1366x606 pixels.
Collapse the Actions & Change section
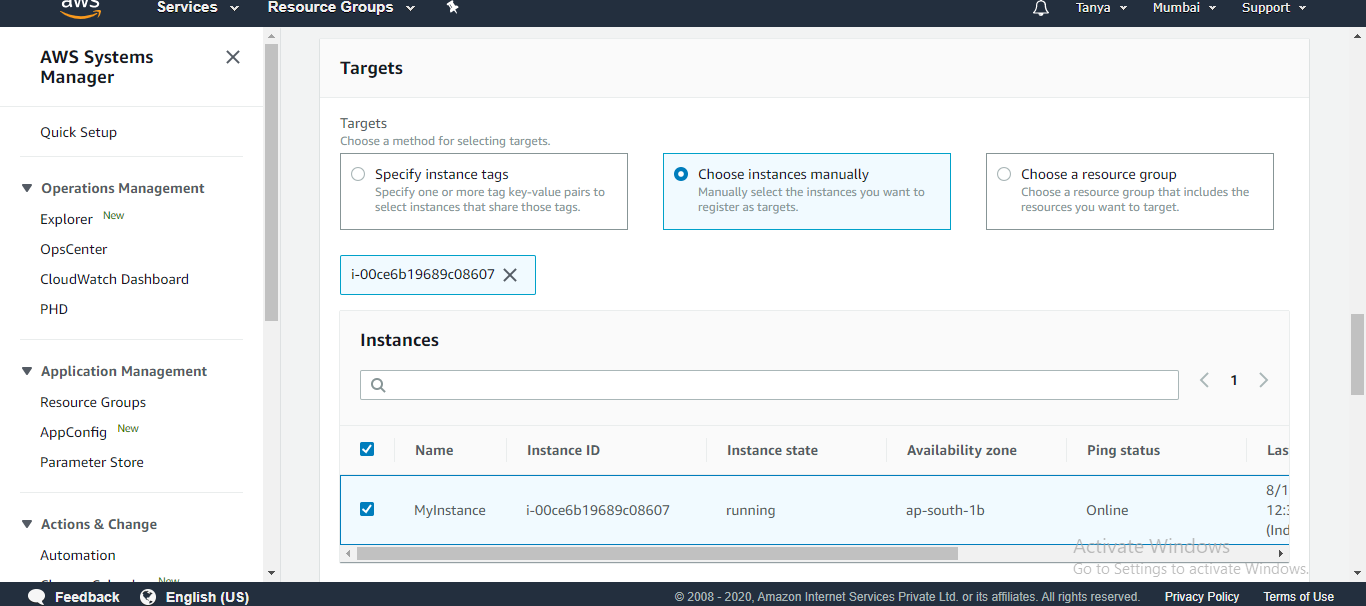27,524
